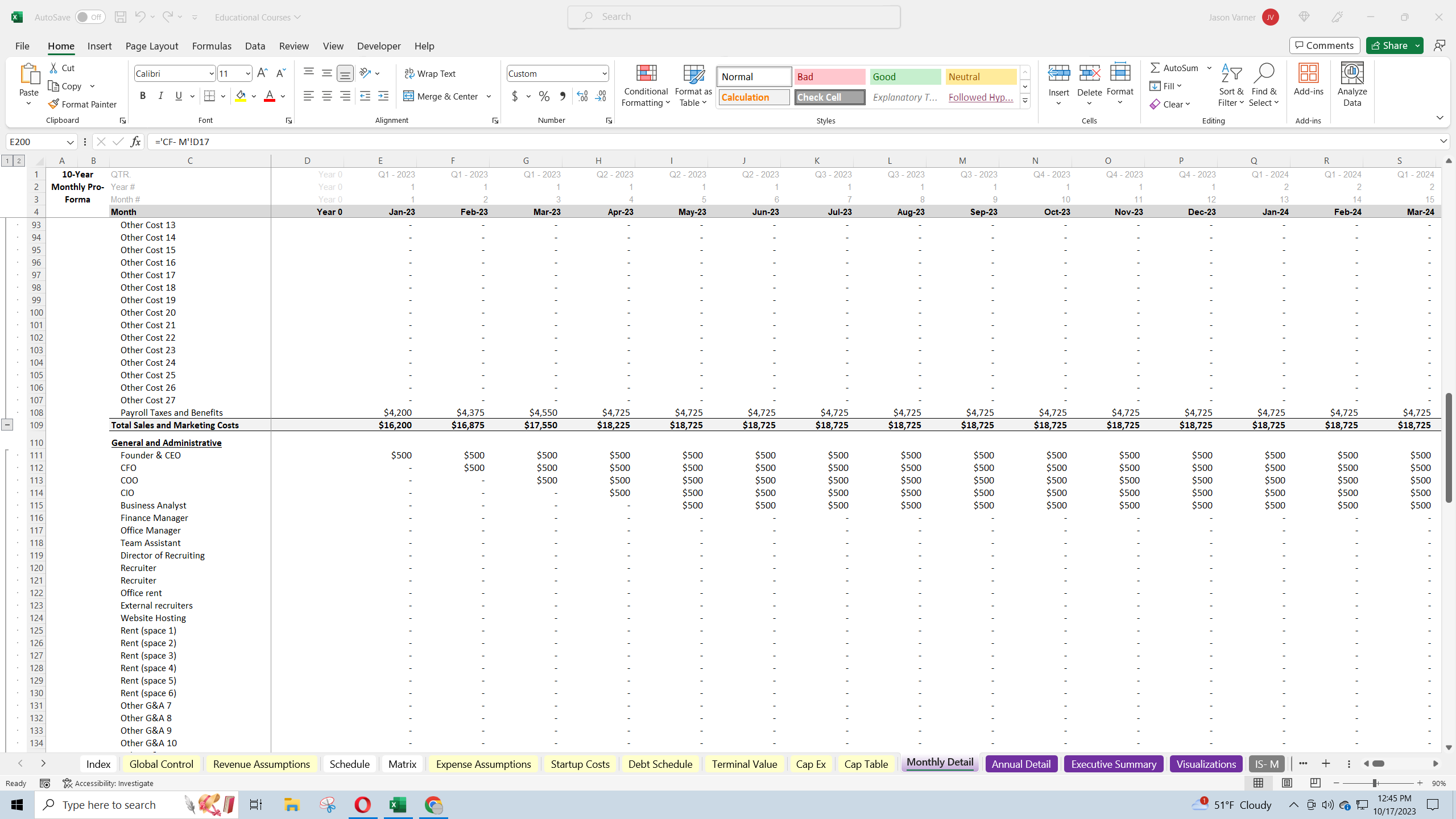This screenshot has height=819, width=1456.
Task: Toggle Wrap Text for selected cells
Action: (x=430, y=73)
